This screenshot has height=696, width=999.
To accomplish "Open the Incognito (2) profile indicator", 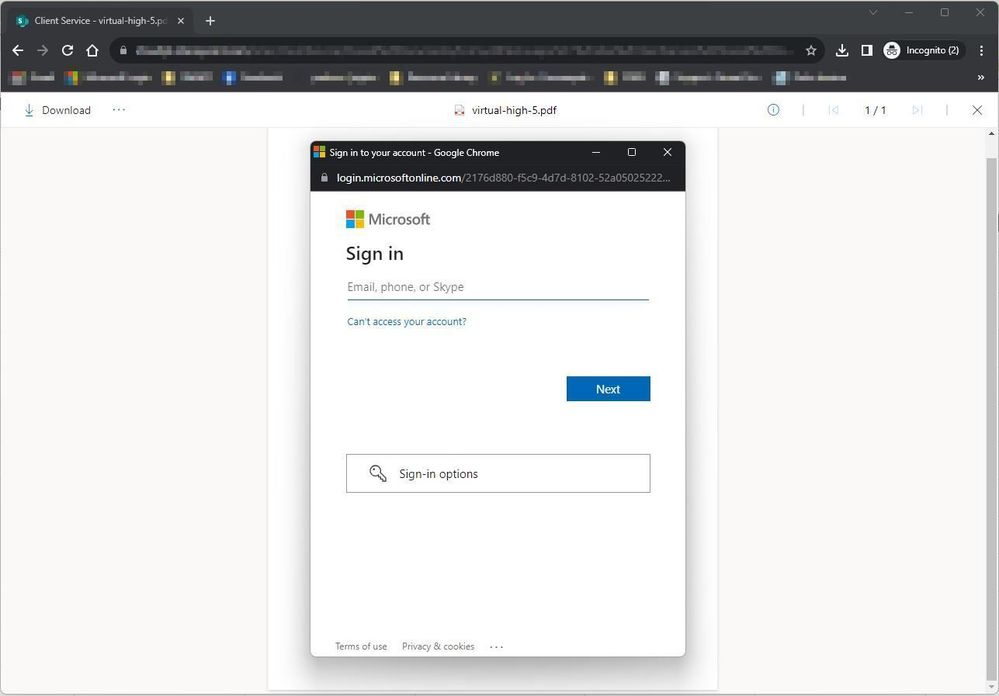I will 924,50.
